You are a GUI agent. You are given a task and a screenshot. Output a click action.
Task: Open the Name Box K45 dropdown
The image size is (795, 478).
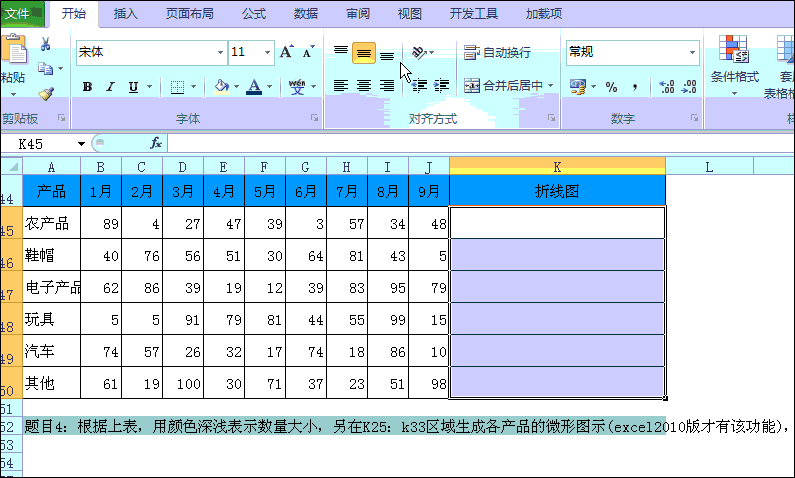point(81,144)
